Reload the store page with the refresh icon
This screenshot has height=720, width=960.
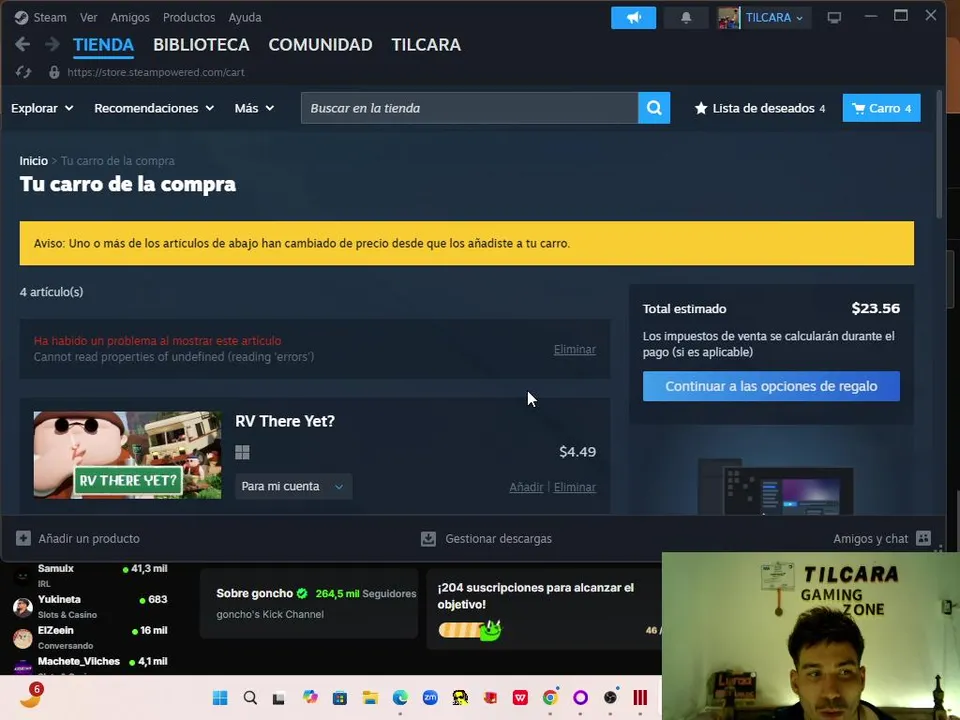click(23, 72)
